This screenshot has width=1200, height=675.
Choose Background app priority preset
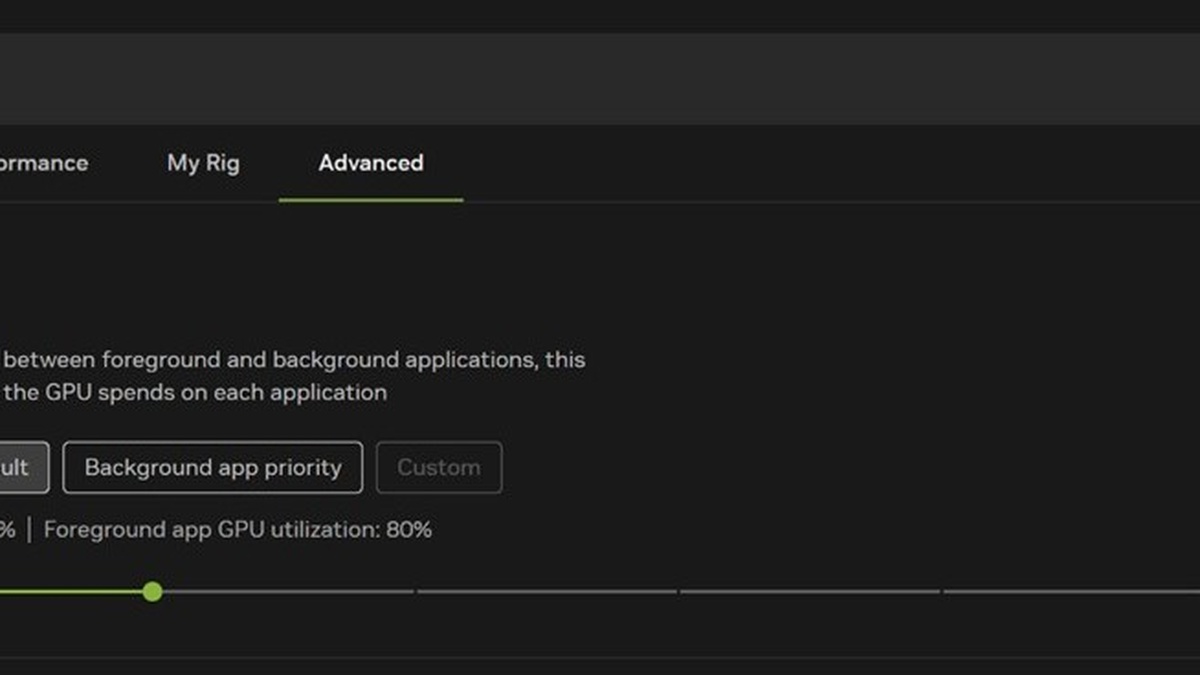coord(213,467)
